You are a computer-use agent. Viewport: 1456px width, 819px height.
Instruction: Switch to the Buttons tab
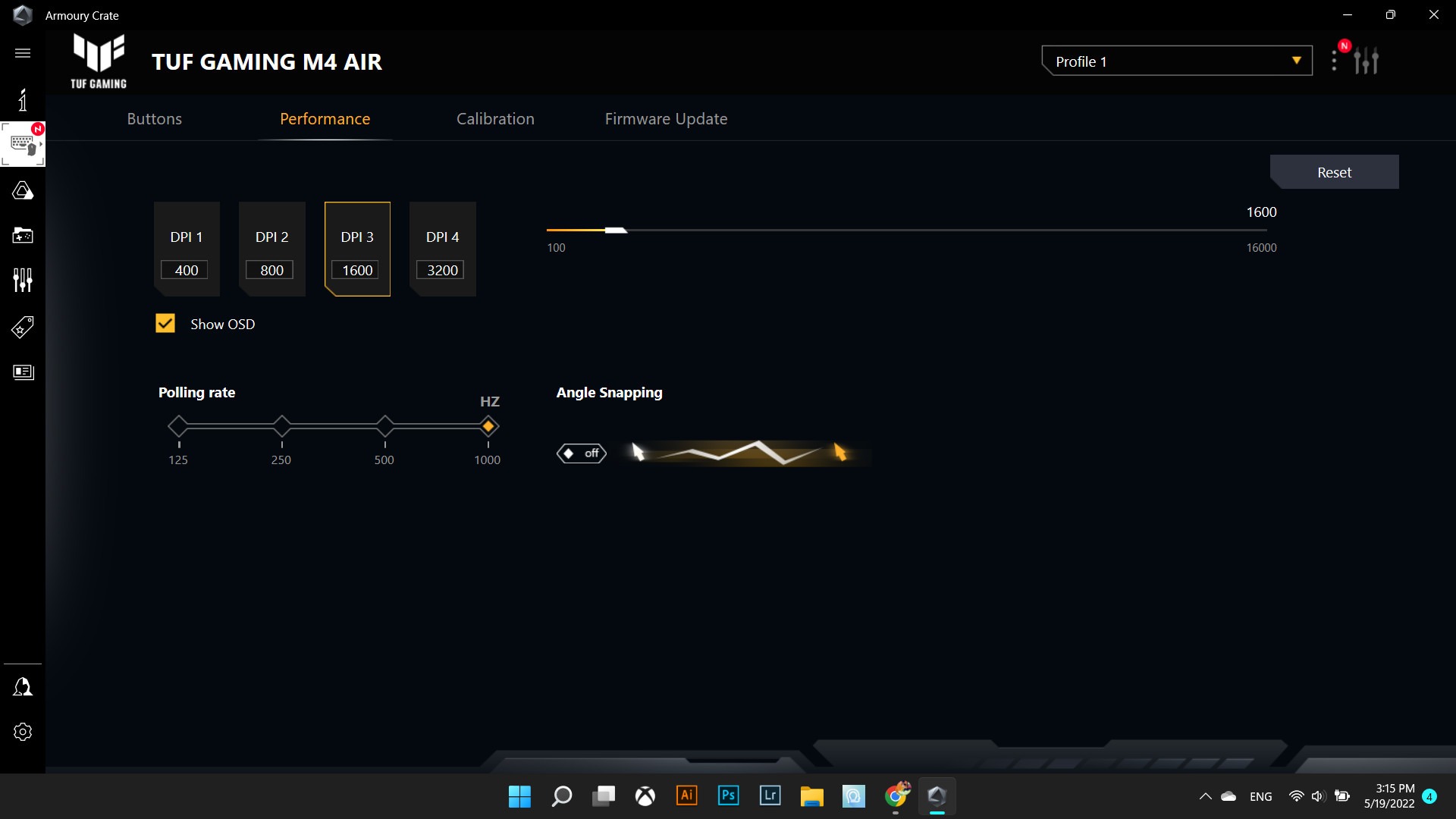coord(155,119)
